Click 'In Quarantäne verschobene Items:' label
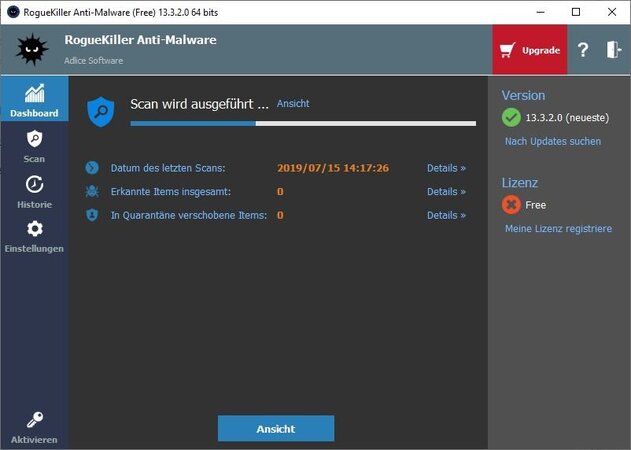 coord(189,215)
